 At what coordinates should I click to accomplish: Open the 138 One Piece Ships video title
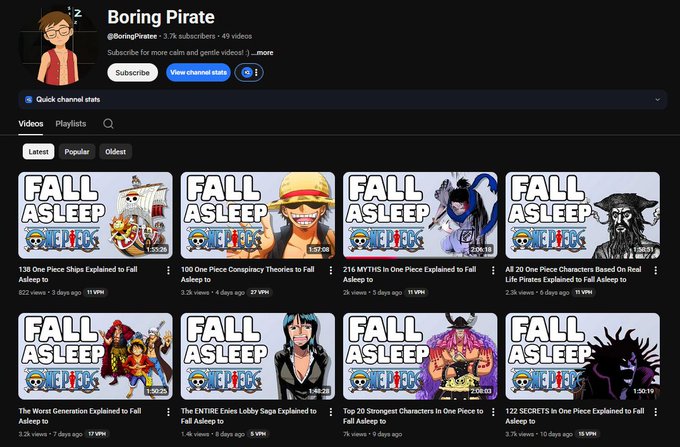pyautogui.click(x=78, y=274)
